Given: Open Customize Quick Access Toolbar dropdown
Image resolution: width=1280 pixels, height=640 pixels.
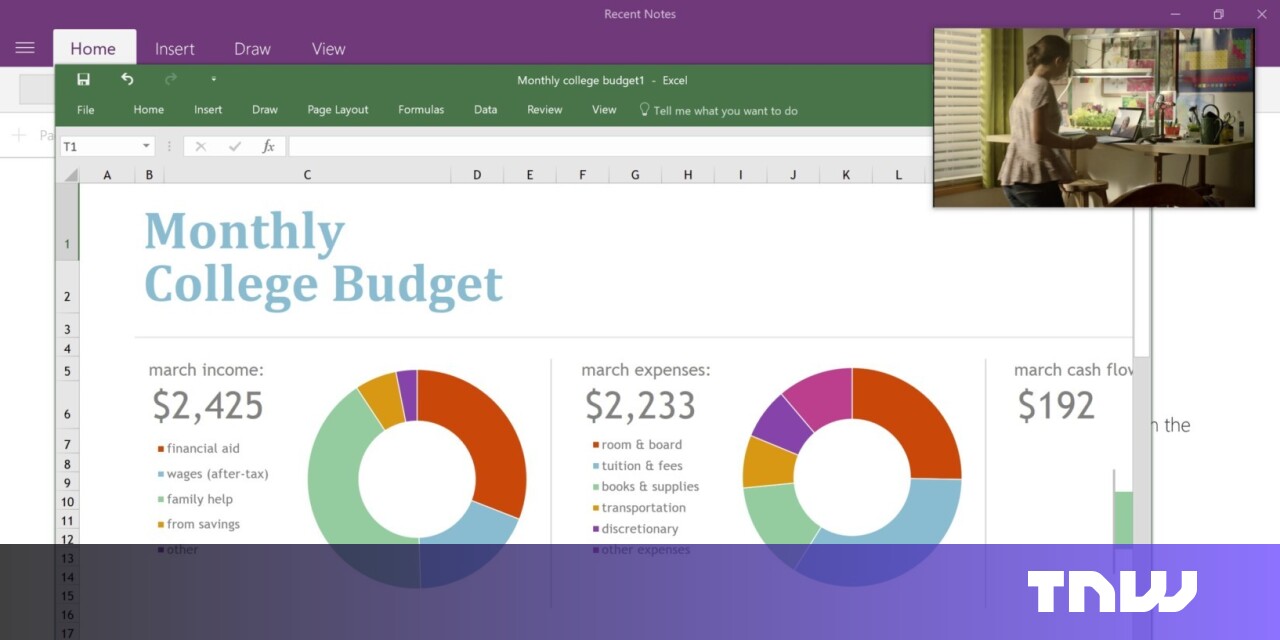Looking at the screenshot, I should pyautogui.click(x=213, y=80).
